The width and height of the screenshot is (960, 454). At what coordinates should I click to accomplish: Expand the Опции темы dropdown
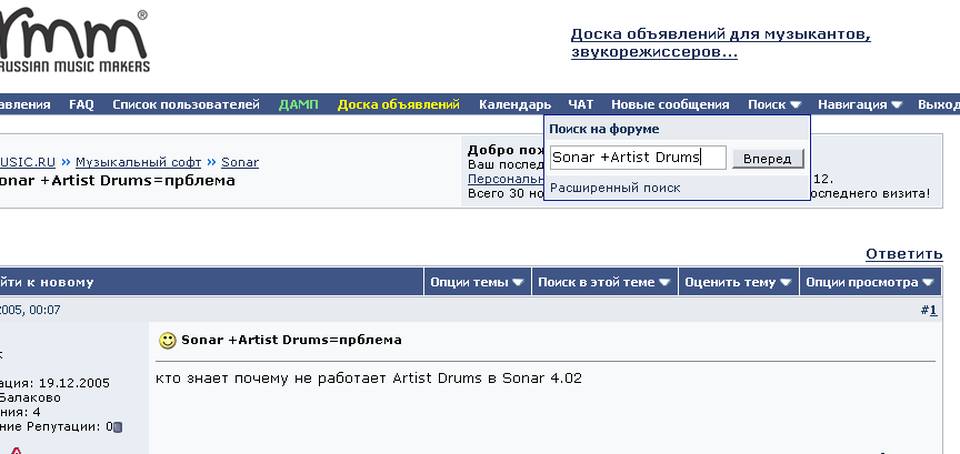(x=477, y=282)
